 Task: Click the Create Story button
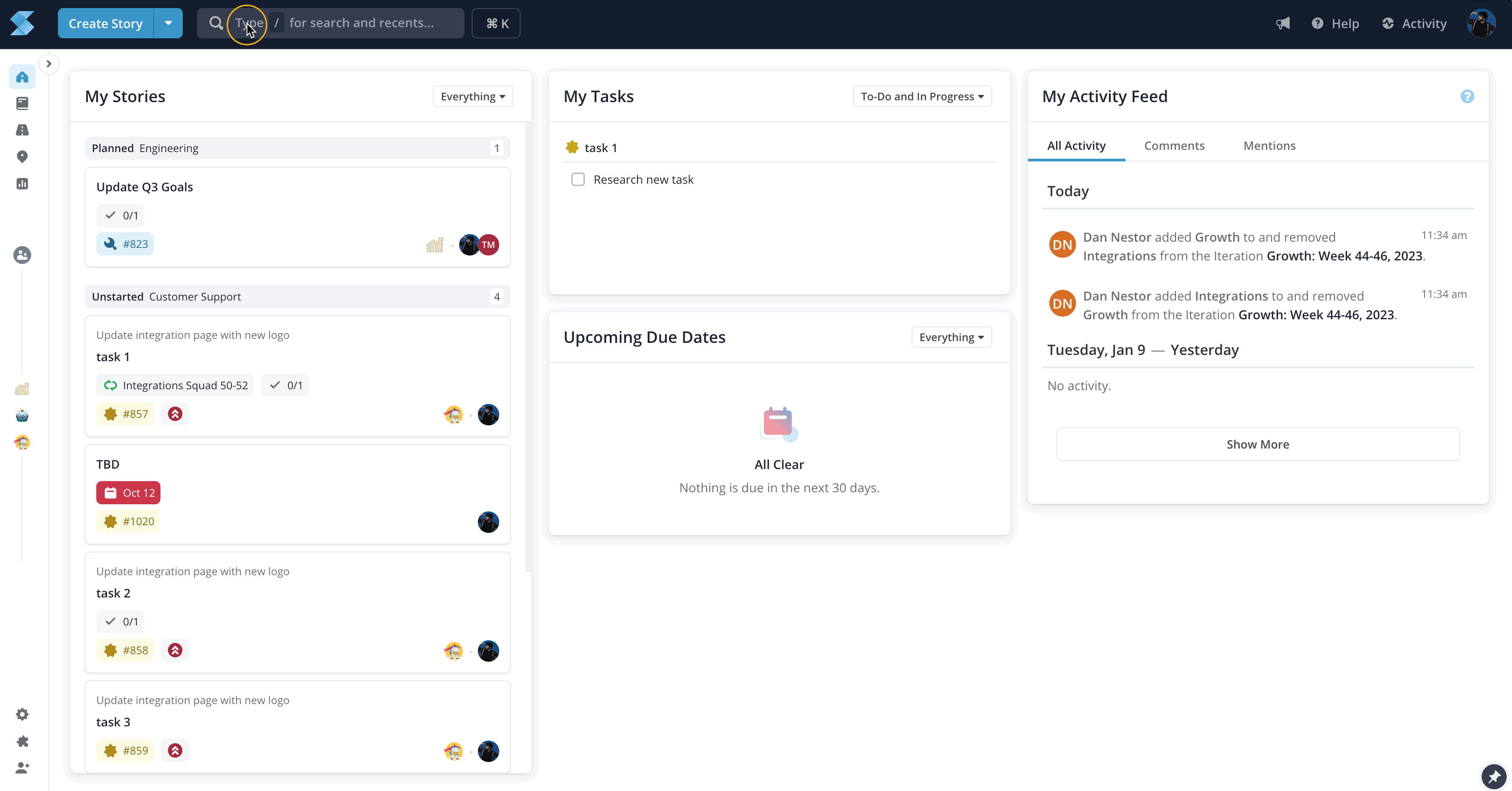(x=106, y=24)
